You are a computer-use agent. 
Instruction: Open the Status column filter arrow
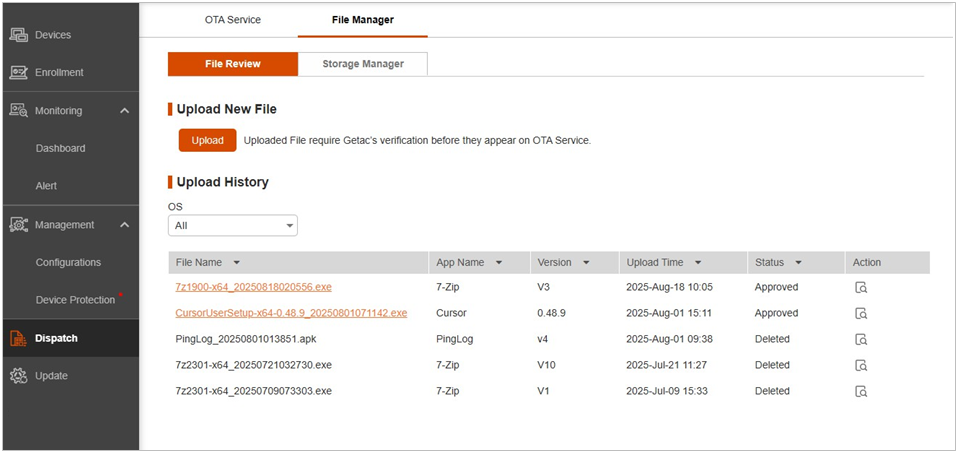(x=798, y=263)
